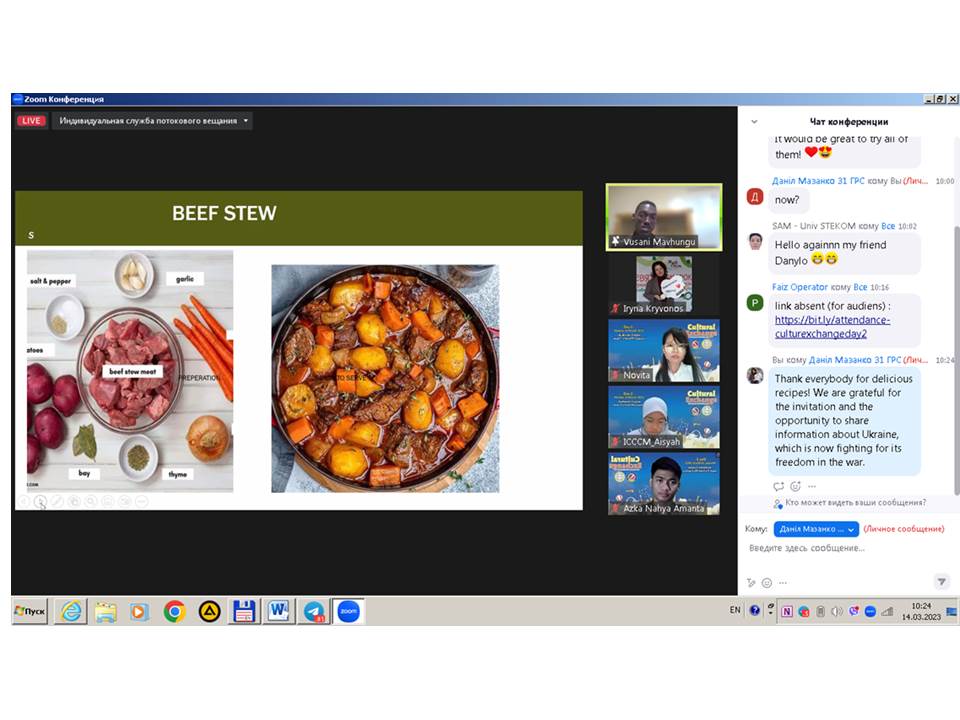Select Iryna Kryvonos video thumbnail

coord(664,285)
